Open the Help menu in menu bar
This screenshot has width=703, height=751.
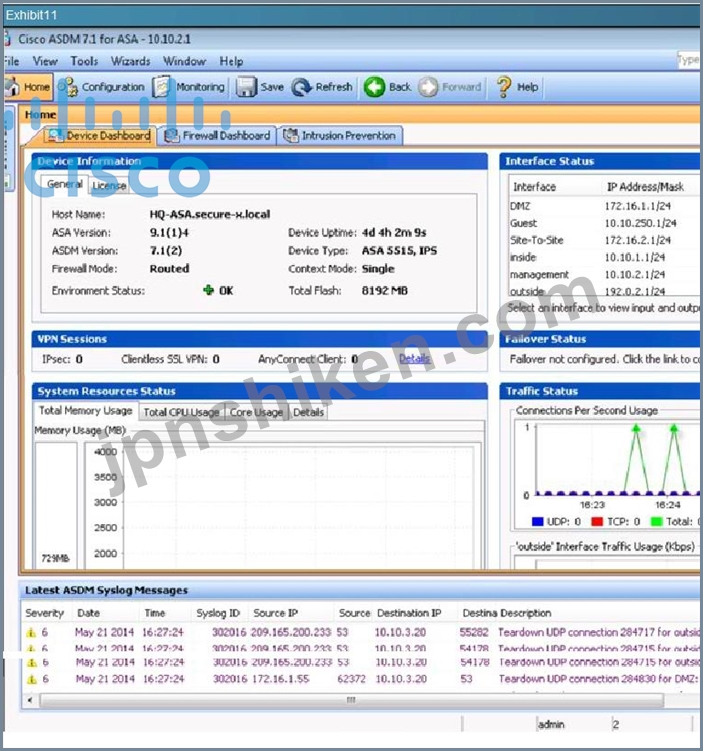[231, 61]
